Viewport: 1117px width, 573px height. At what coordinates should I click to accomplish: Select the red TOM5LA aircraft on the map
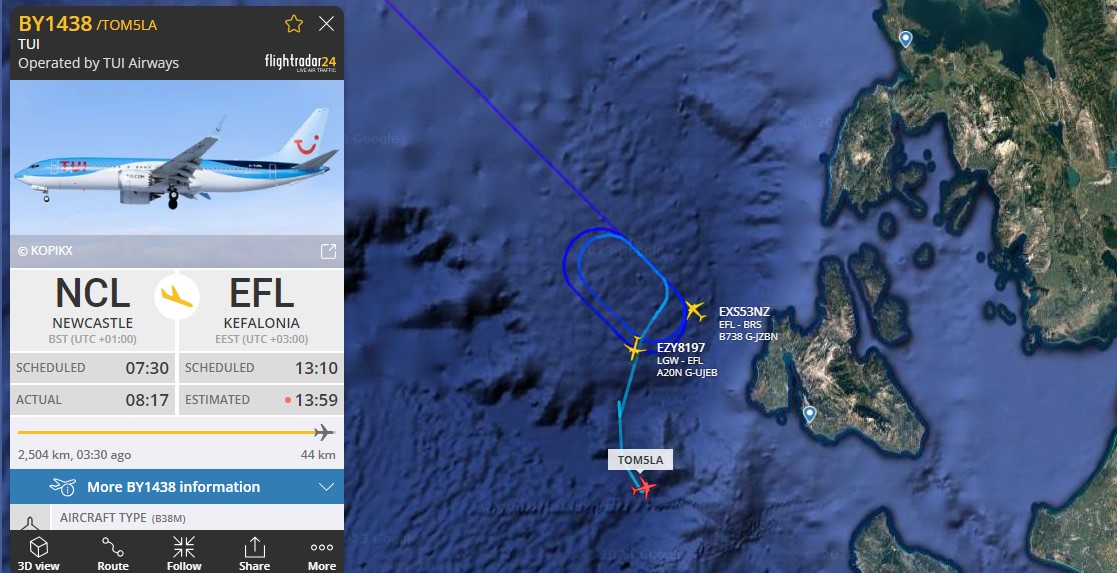coord(644,487)
